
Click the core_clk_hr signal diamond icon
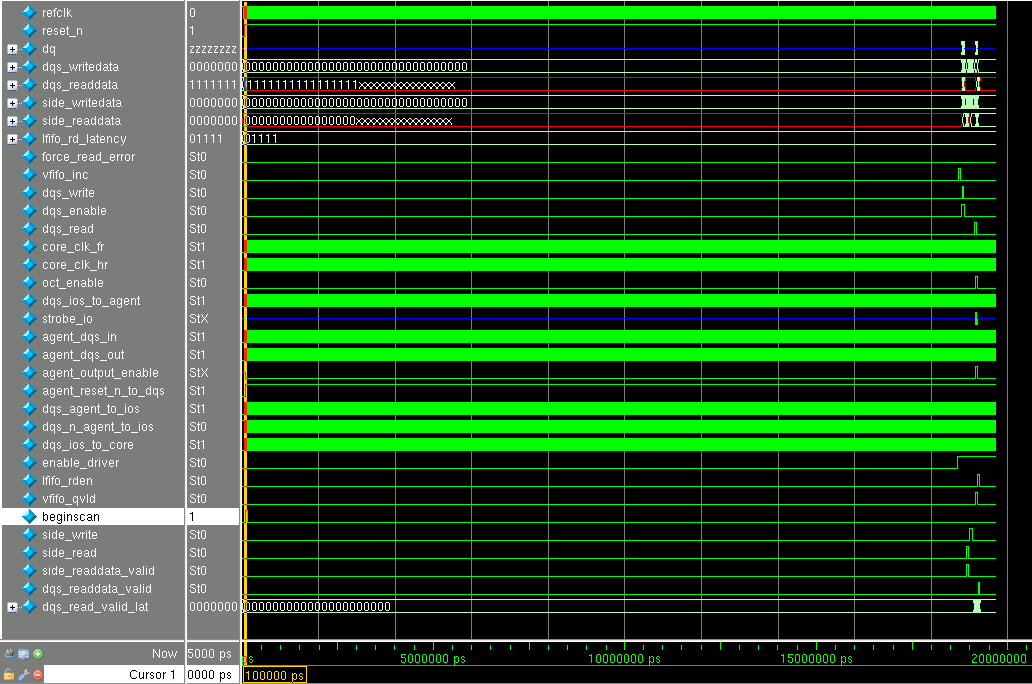point(30,265)
